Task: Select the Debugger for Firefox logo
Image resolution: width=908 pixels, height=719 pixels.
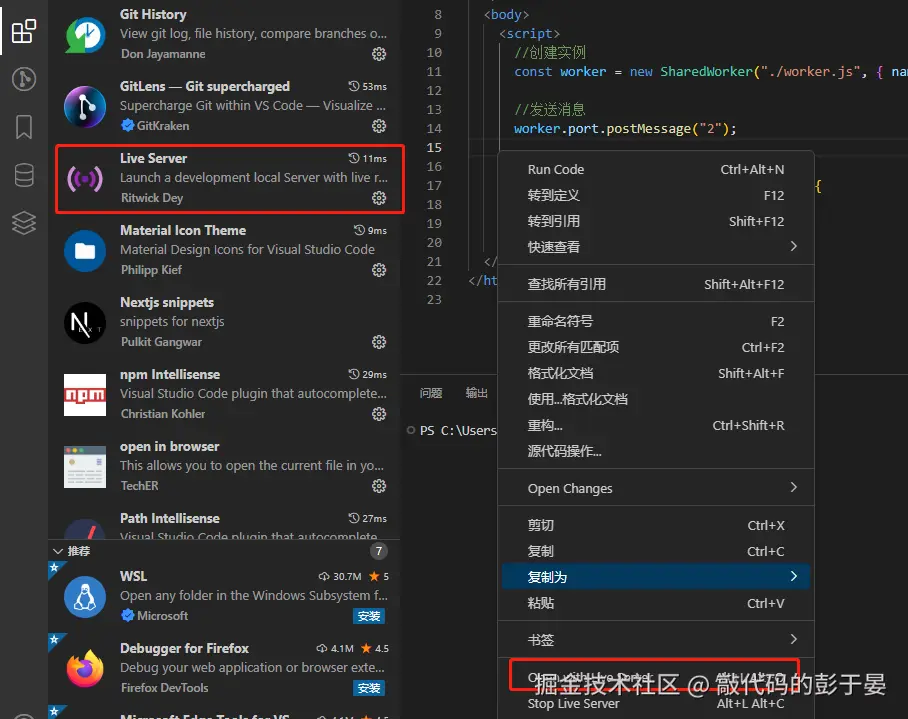Action: coord(85,668)
